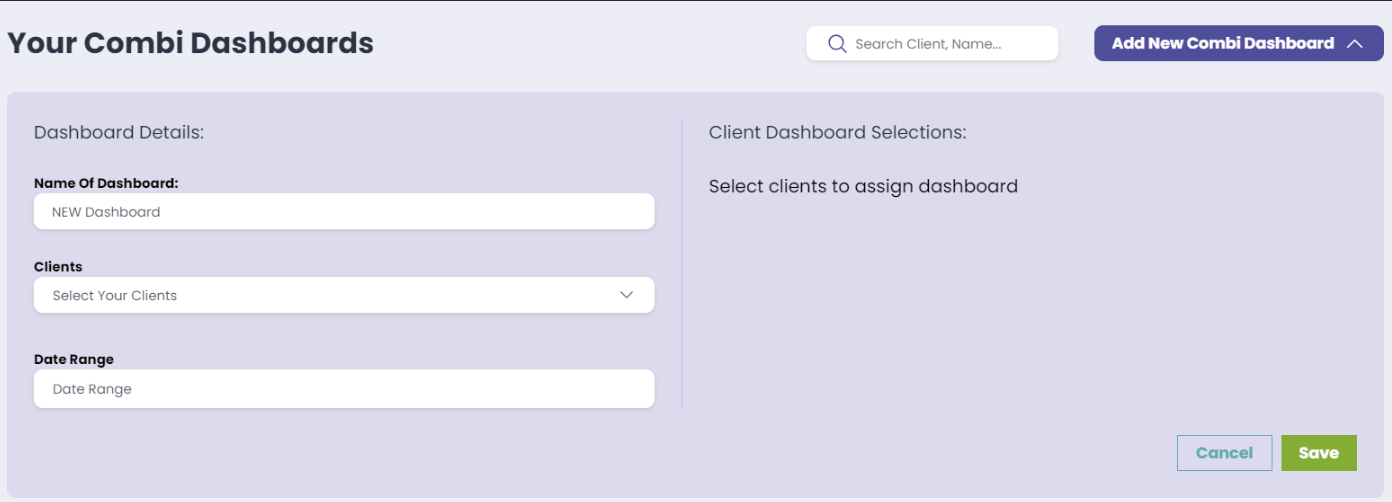1392x502 pixels.
Task: Click the Select Your Clients placeholder text
Action: 115,296
